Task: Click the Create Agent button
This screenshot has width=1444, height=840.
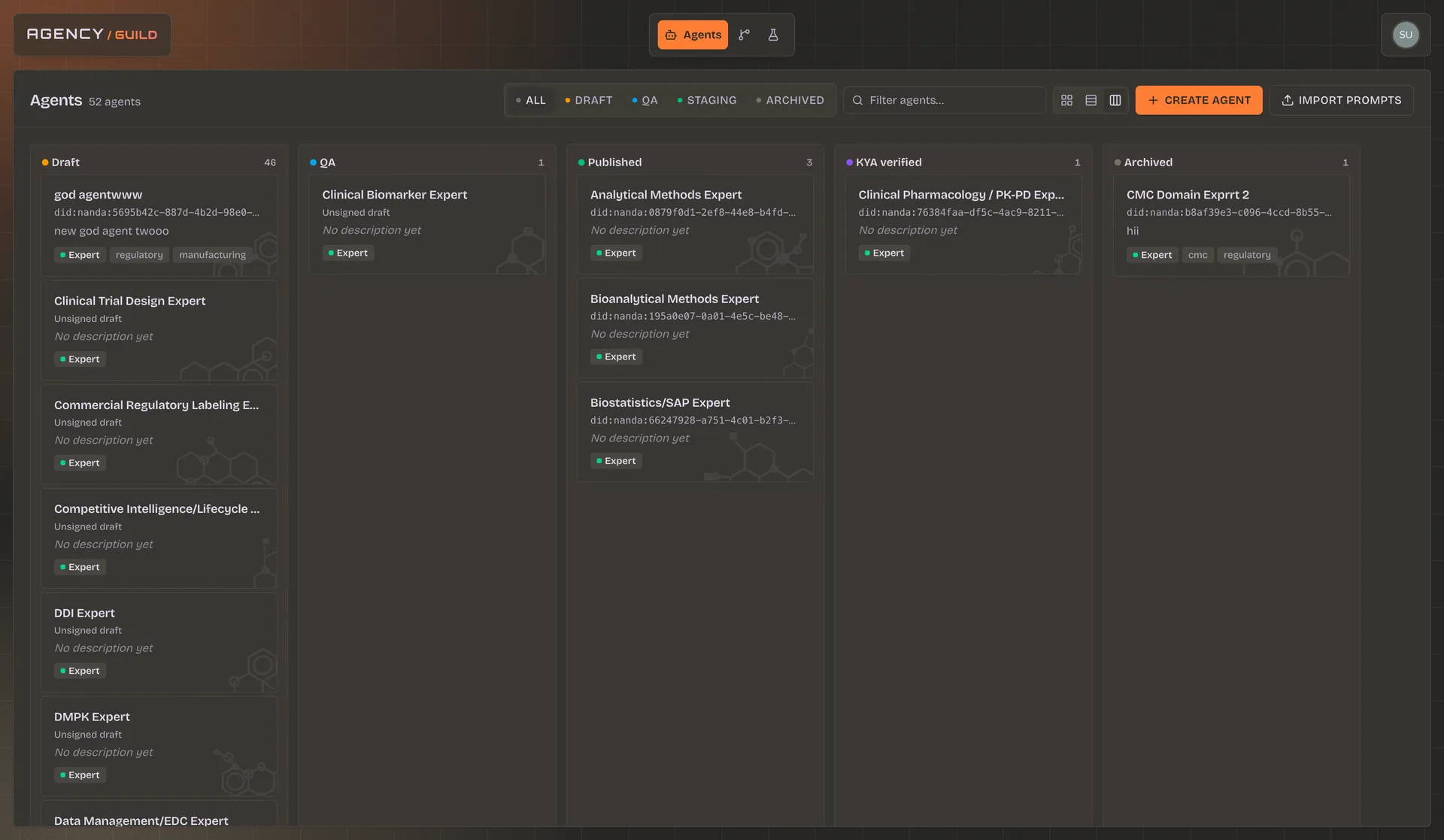Action: coord(1199,100)
